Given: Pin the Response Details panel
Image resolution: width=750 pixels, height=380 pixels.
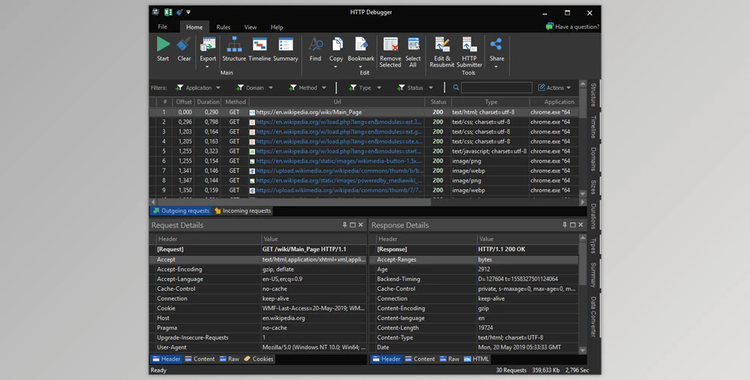Looking at the screenshot, I should [564, 225].
